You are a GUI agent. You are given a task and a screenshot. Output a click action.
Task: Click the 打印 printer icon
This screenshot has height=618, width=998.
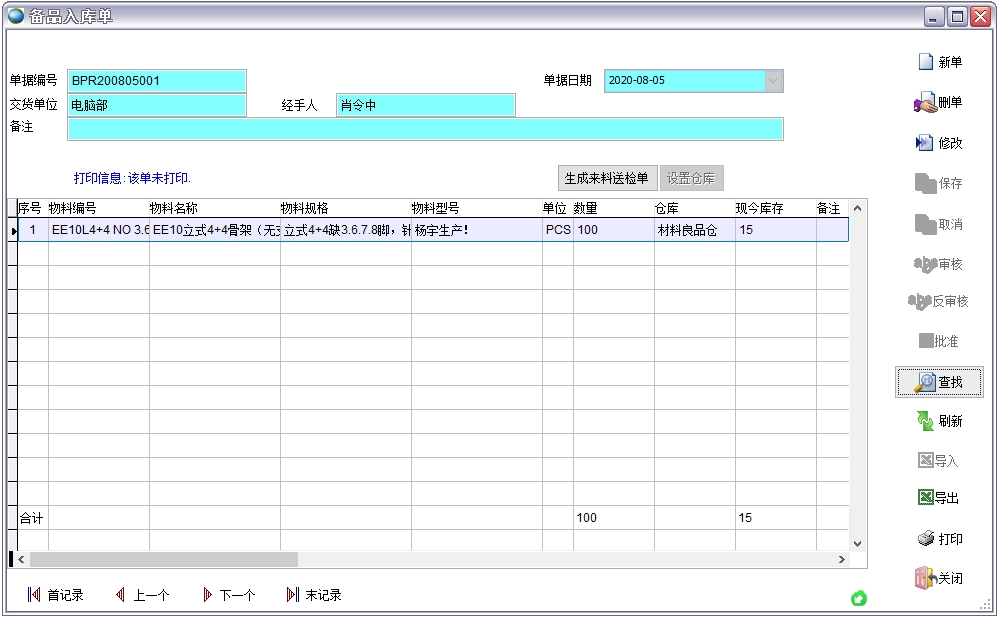tap(926, 539)
